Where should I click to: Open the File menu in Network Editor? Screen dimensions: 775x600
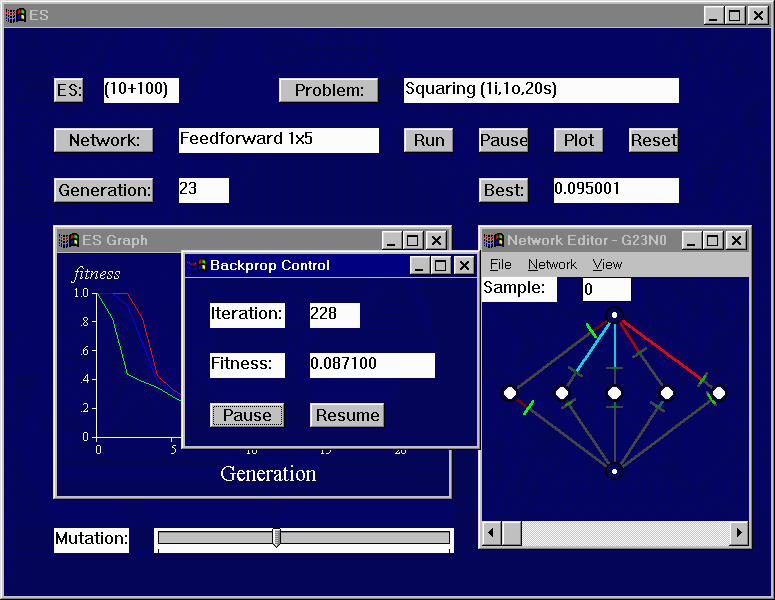click(500, 265)
